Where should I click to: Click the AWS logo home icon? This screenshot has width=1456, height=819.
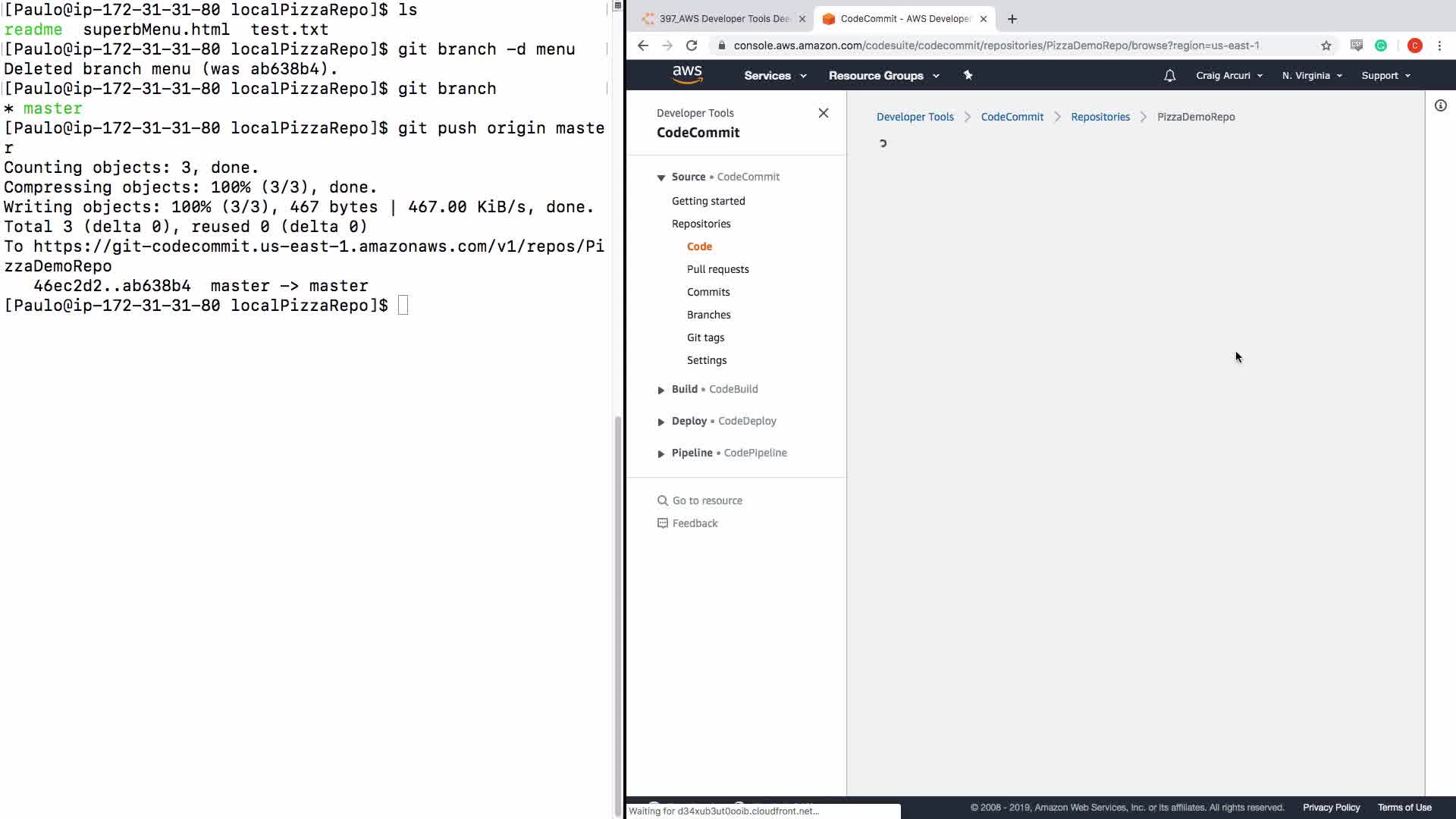(687, 74)
